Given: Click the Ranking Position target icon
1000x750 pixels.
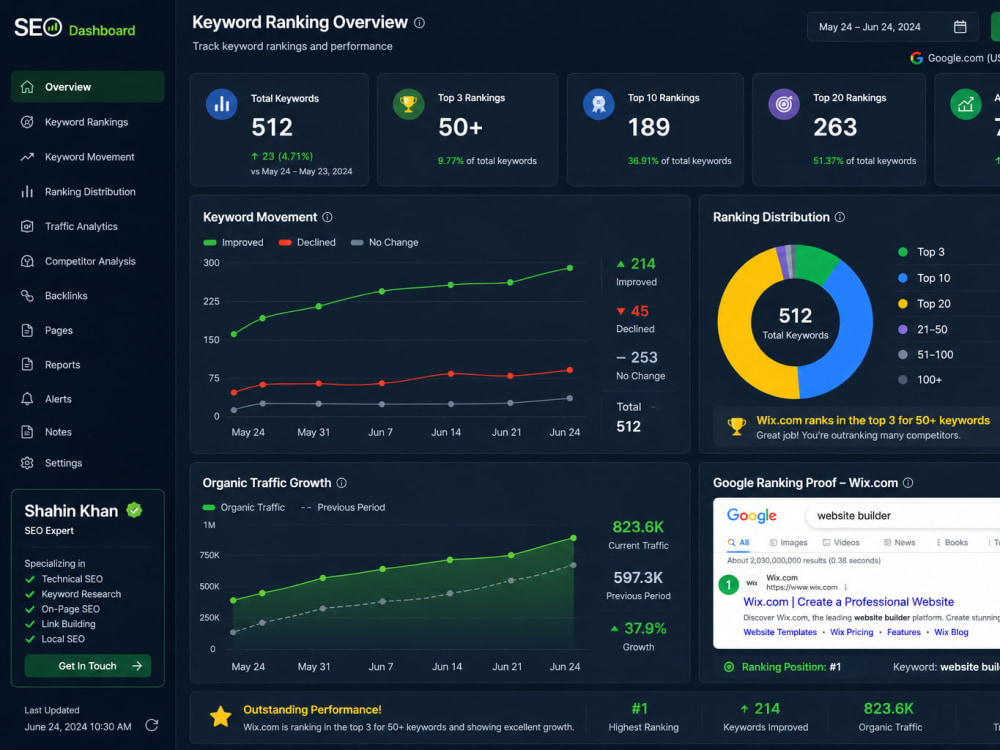Looking at the screenshot, I should tap(729, 667).
